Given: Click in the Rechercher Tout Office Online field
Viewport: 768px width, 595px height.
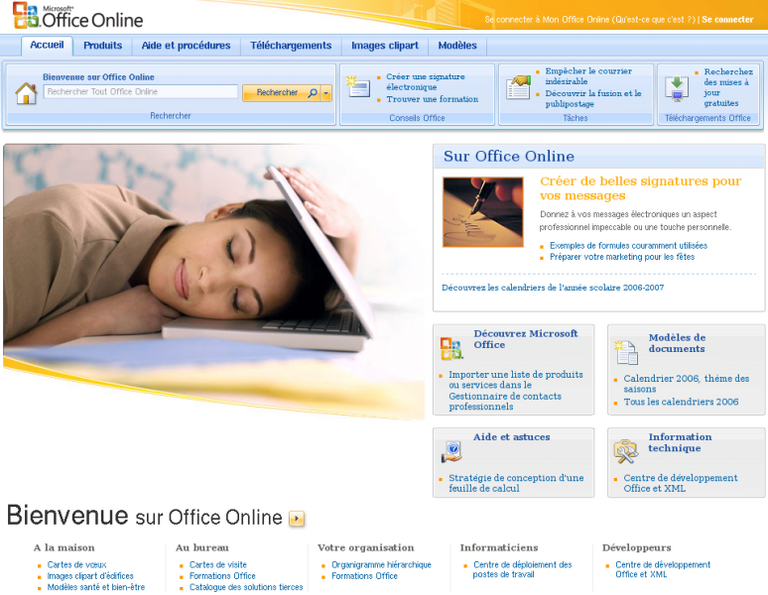Looking at the screenshot, I should point(141,92).
